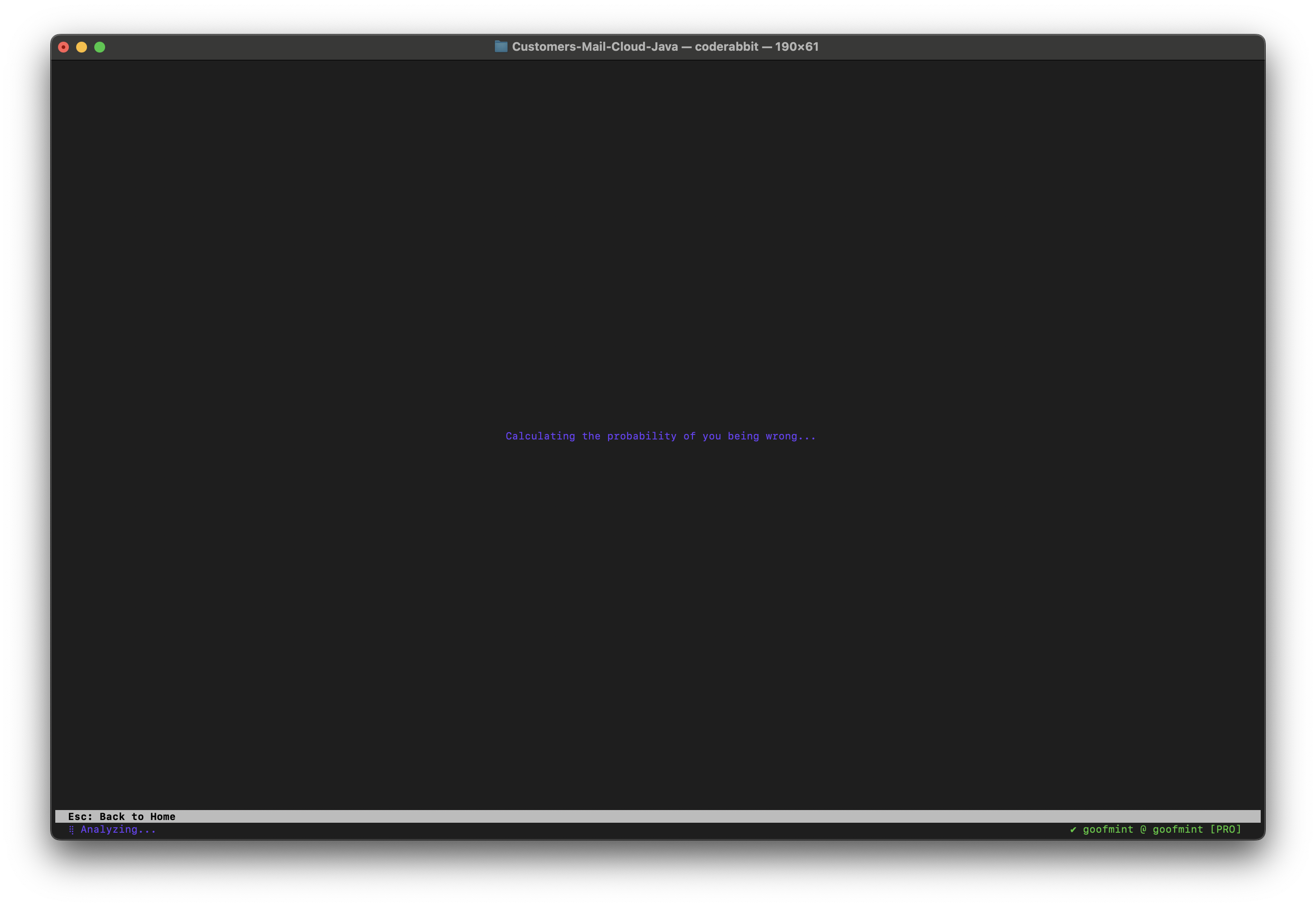Click the Esc: Back to Home bar

[x=121, y=817]
